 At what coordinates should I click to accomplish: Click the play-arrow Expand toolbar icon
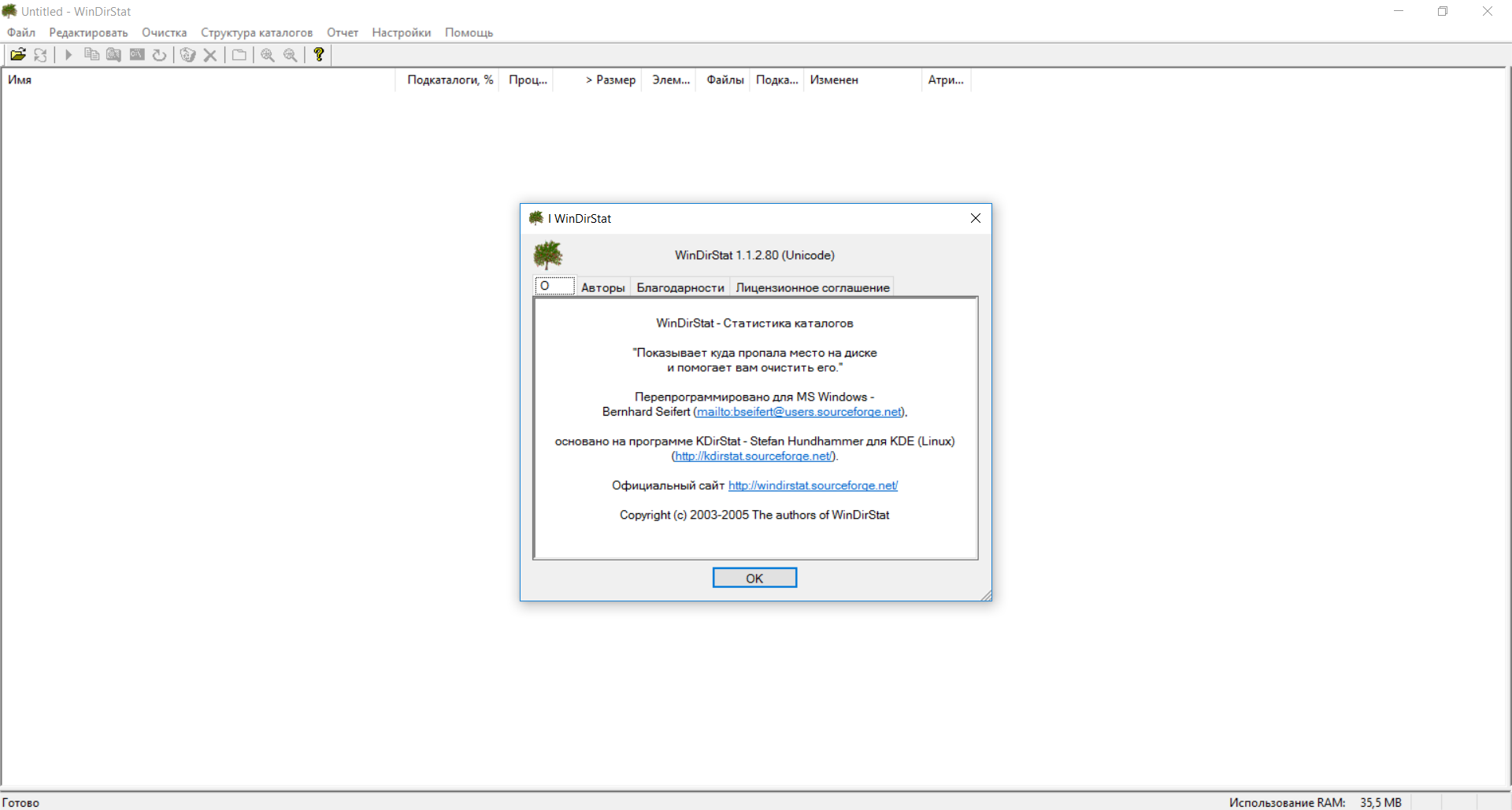69,54
